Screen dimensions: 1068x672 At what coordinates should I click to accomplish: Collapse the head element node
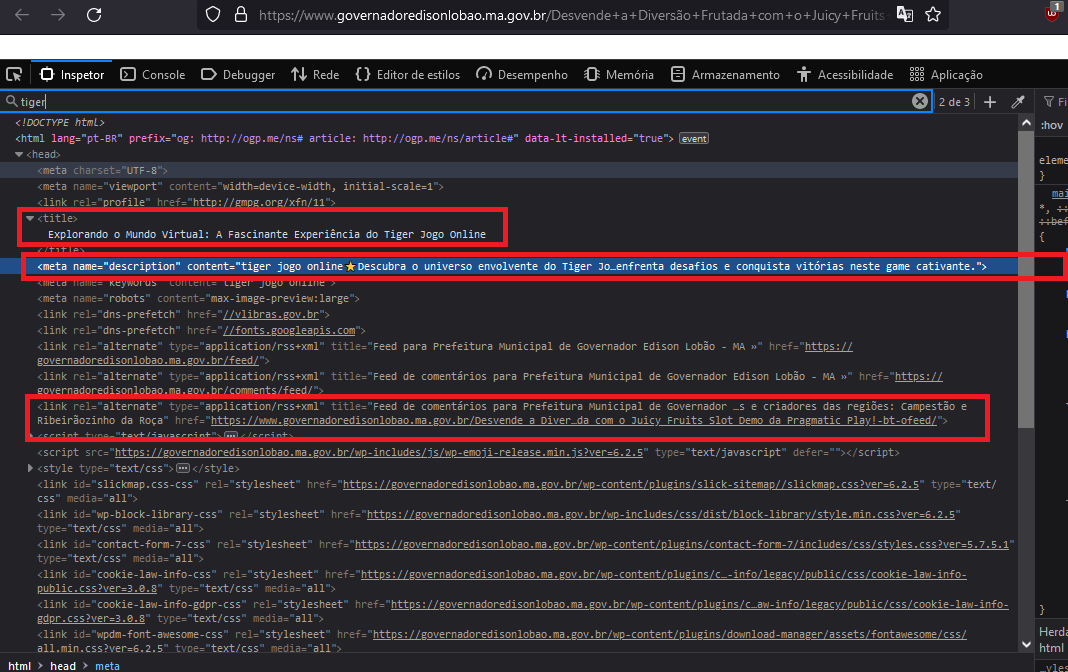19,155
